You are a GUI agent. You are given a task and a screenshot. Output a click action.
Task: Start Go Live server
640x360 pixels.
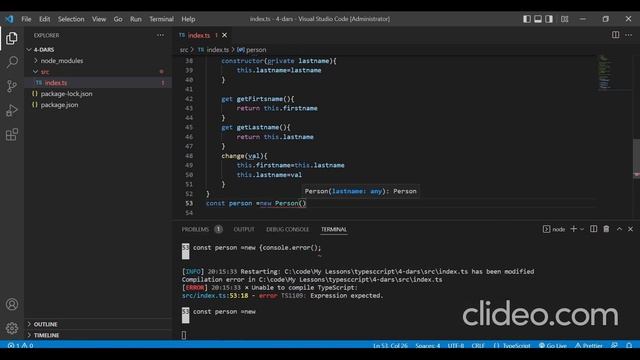[553, 345]
